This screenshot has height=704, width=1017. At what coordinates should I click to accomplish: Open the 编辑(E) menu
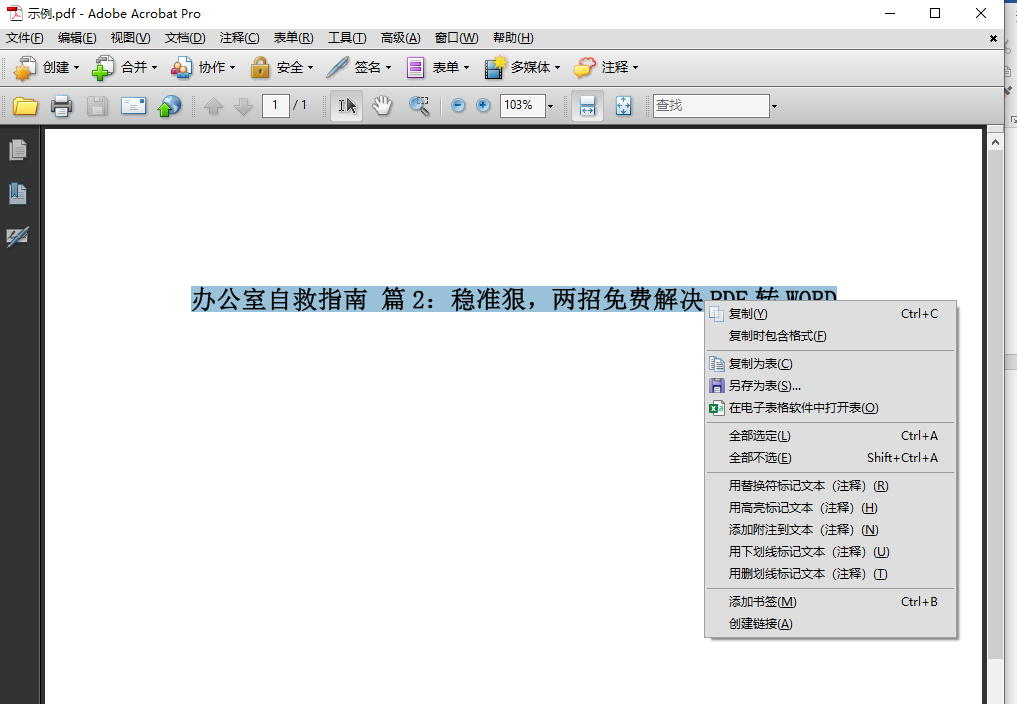[x=77, y=38]
